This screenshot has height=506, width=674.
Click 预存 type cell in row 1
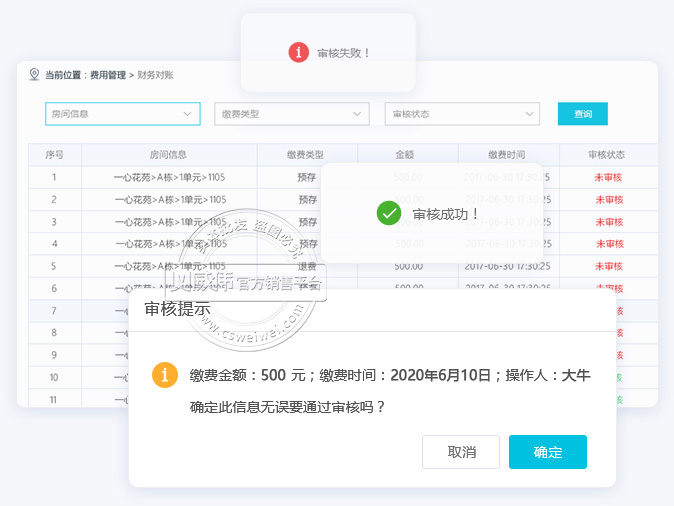pyautogui.click(x=306, y=177)
